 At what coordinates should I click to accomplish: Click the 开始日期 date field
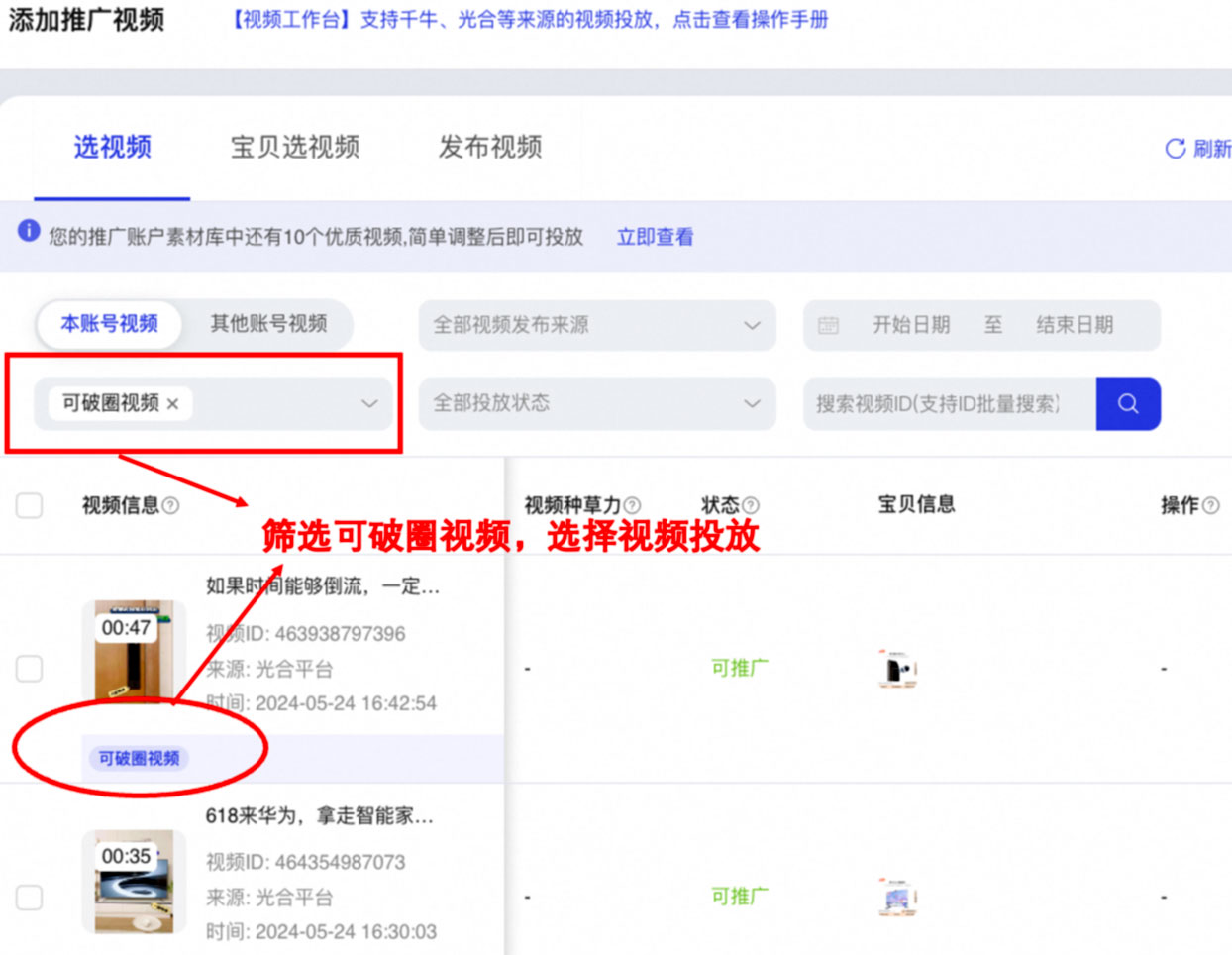(911, 325)
